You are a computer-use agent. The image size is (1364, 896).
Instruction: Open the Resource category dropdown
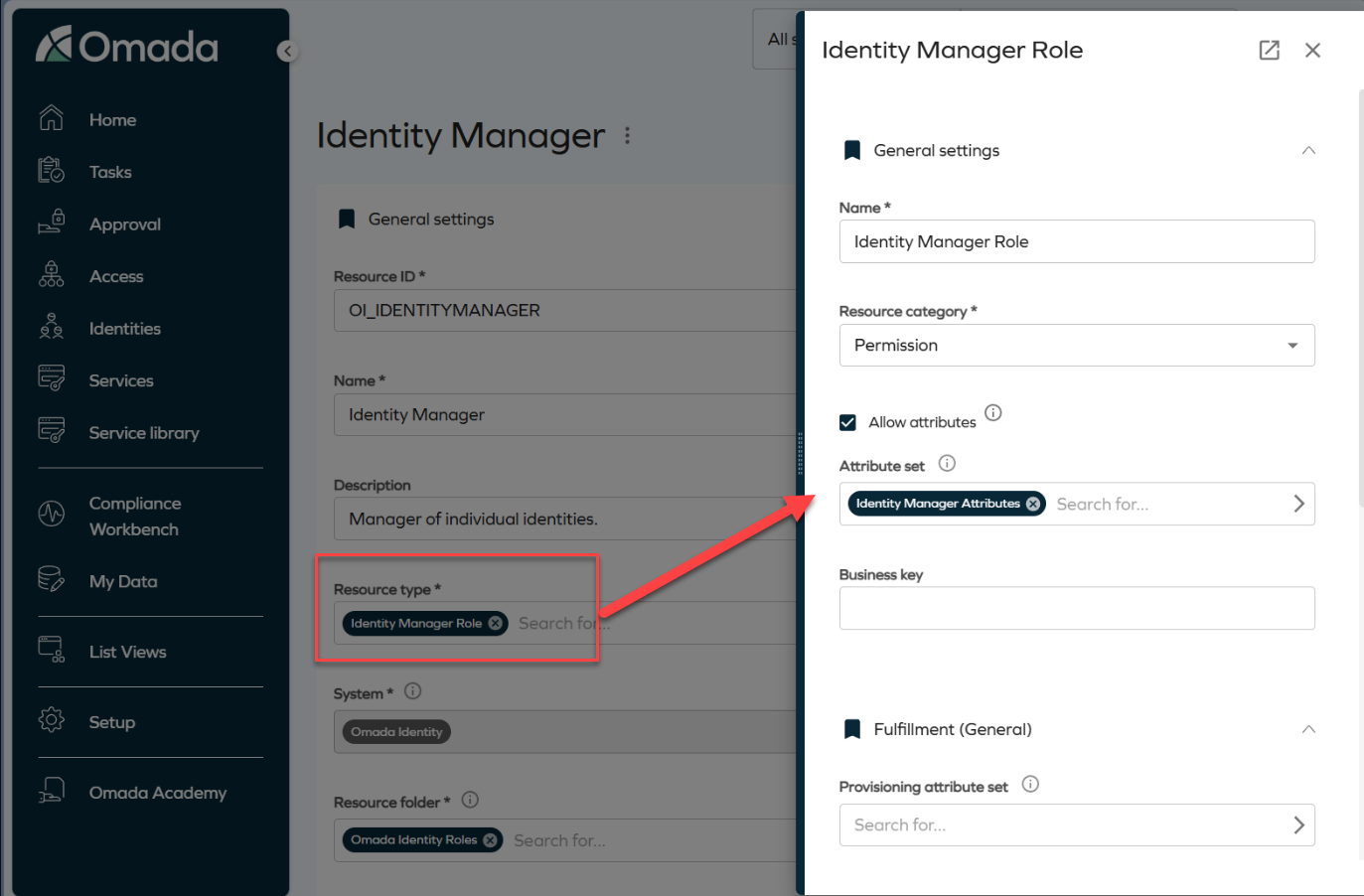[x=1291, y=346]
